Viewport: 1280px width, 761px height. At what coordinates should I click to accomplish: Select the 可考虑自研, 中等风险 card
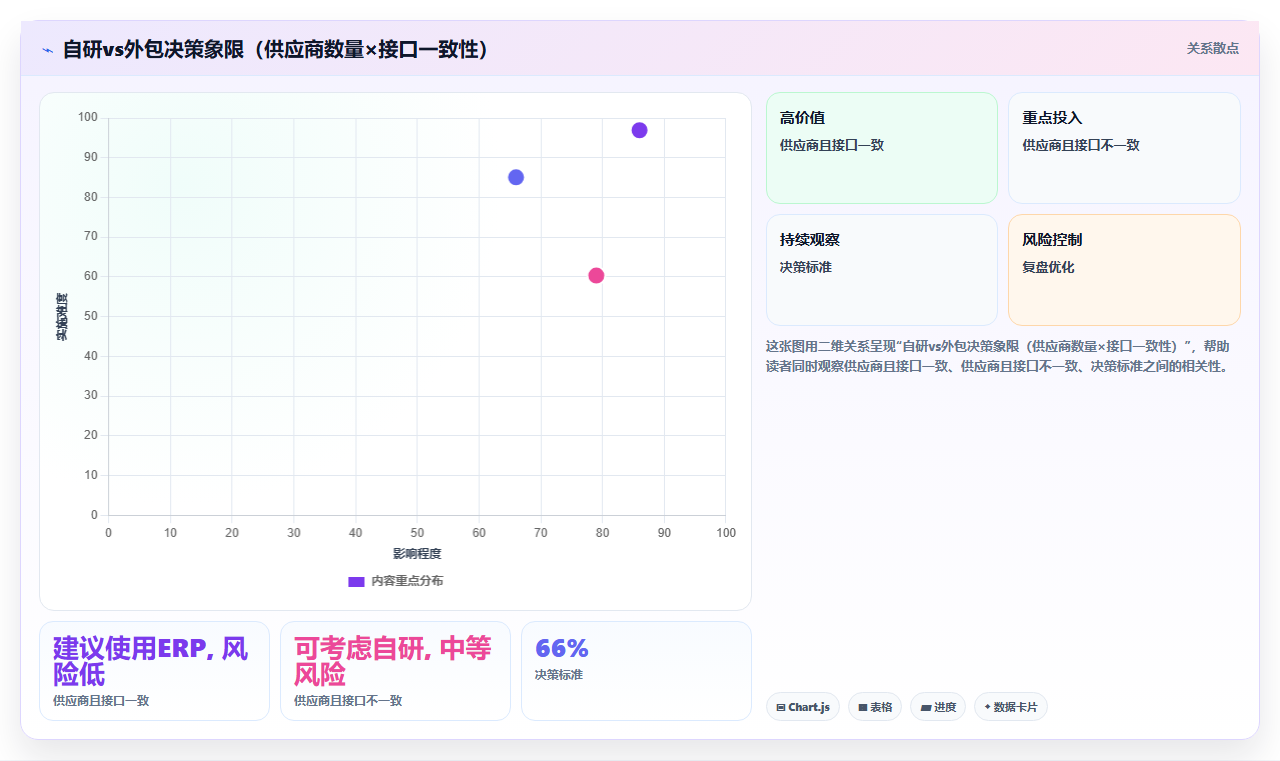click(395, 671)
